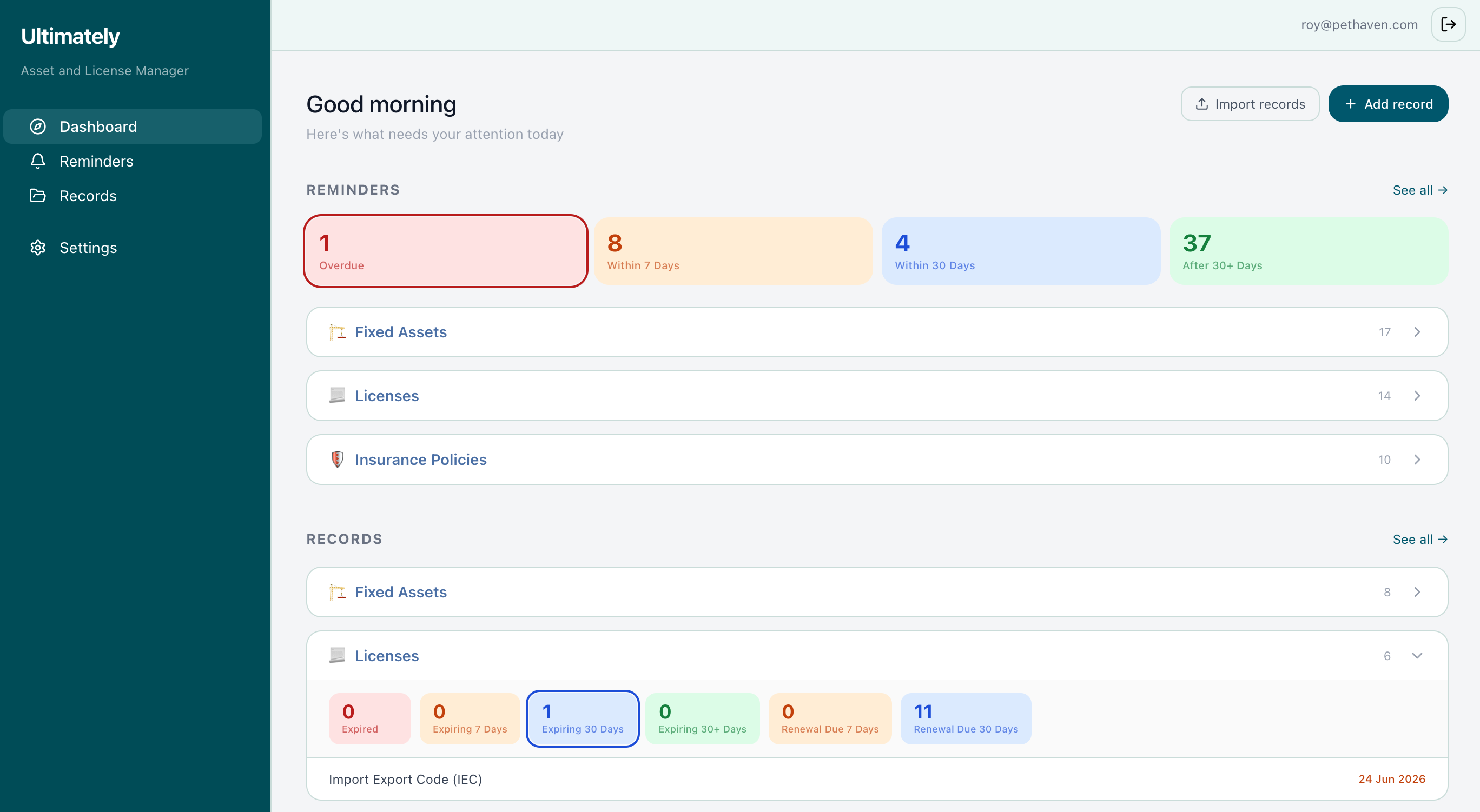Click the Ultimately app logo
This screenshot has width=1480, height=812.
pyautogui.click(x=70, y=36)
